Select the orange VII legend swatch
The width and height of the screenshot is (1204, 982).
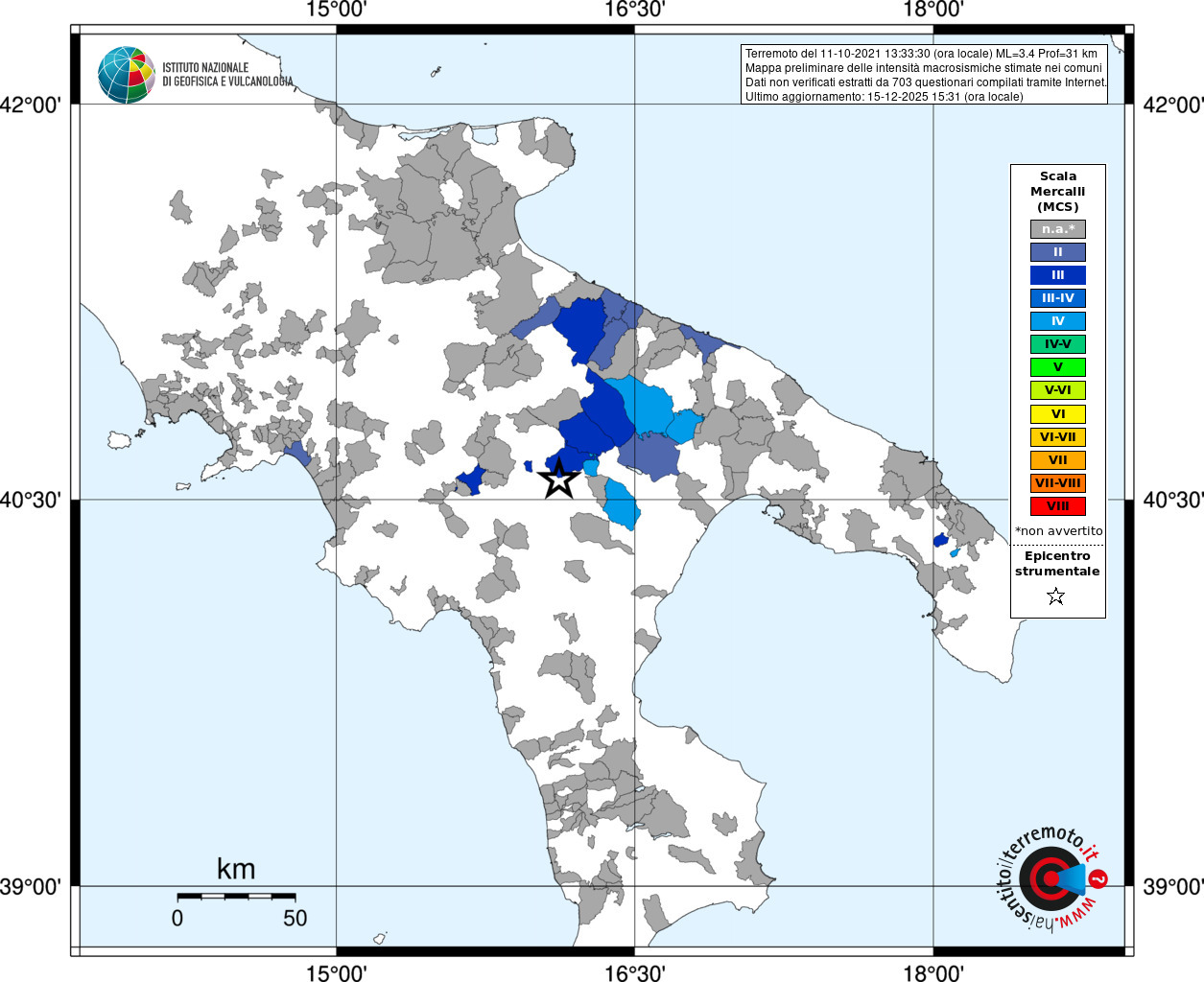[1058, 460]
